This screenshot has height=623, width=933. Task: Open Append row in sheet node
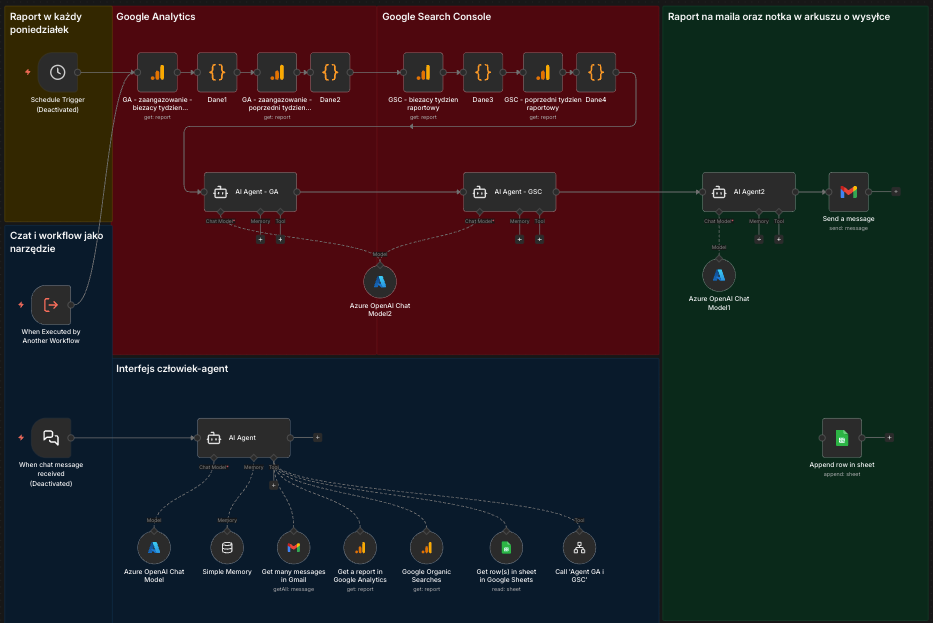(842, 438)
